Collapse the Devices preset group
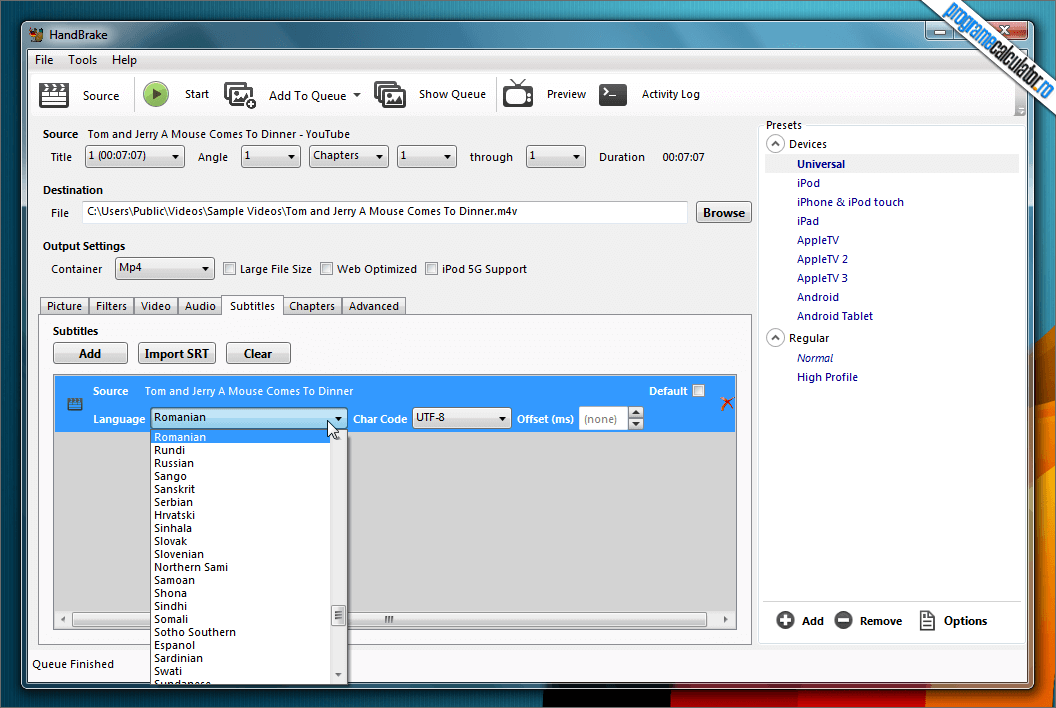 click(775, 144)
